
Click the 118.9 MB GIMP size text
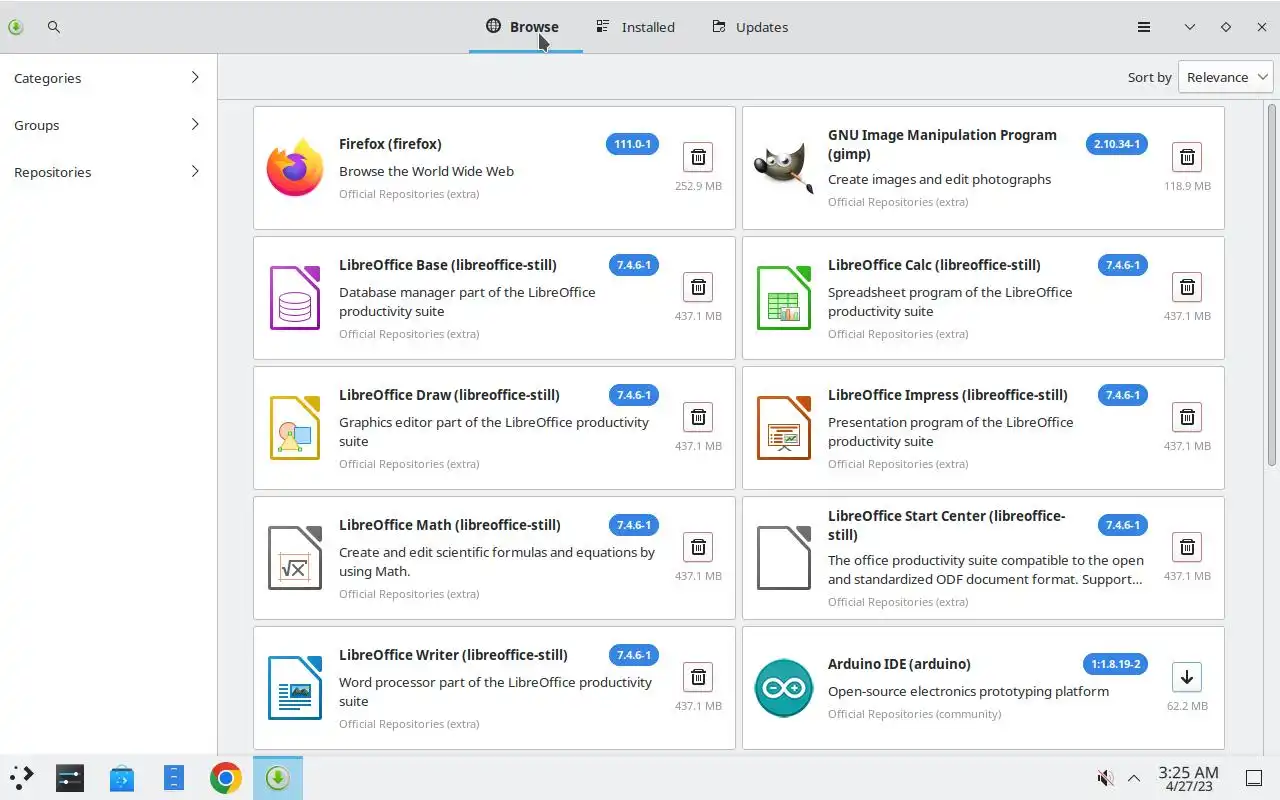point(1187,186)
